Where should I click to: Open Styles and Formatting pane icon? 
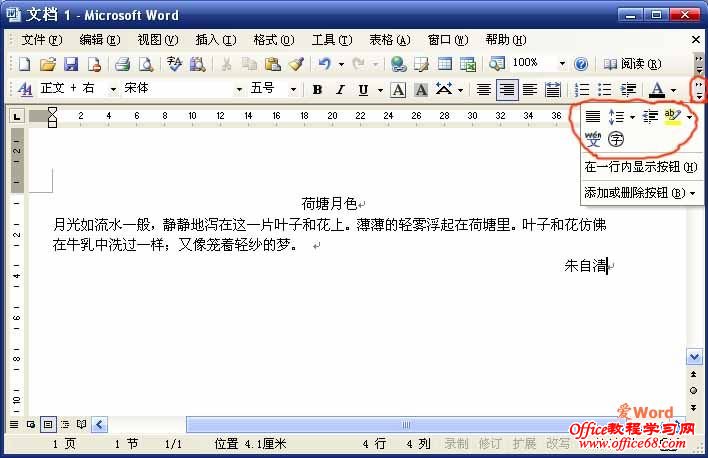[25, 89]
